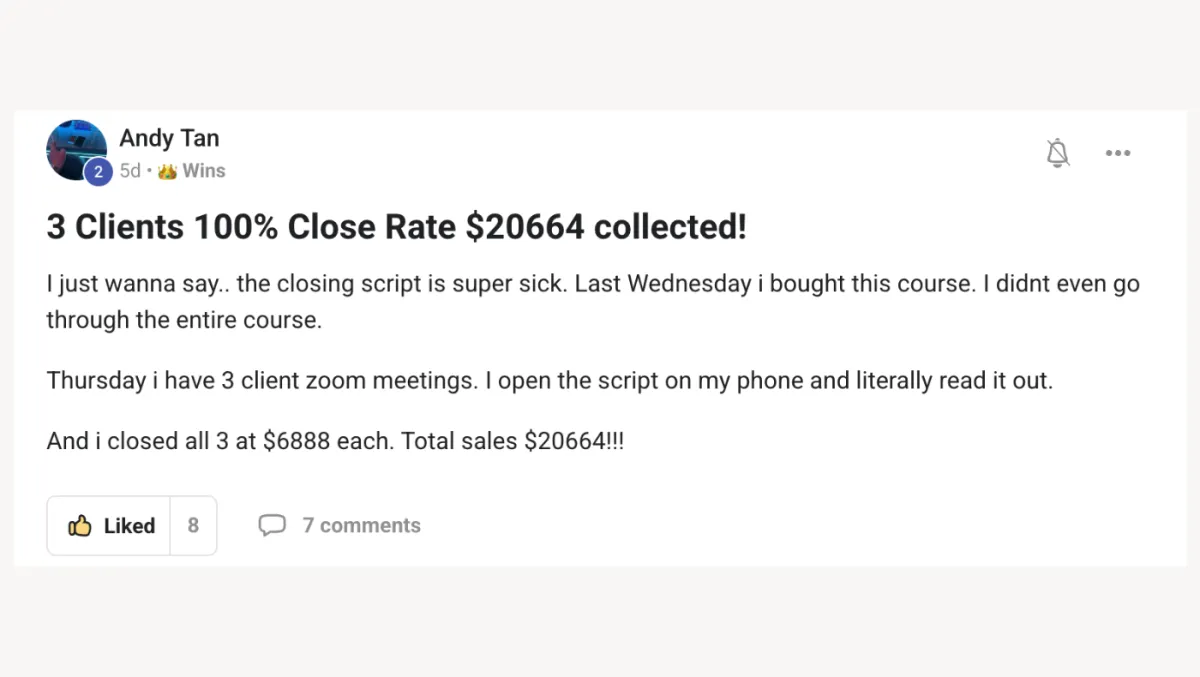Viewport: 1200px width, 677px height.
Task: Click the thumbs-up like icon
Action: click(x=80, y=526)
